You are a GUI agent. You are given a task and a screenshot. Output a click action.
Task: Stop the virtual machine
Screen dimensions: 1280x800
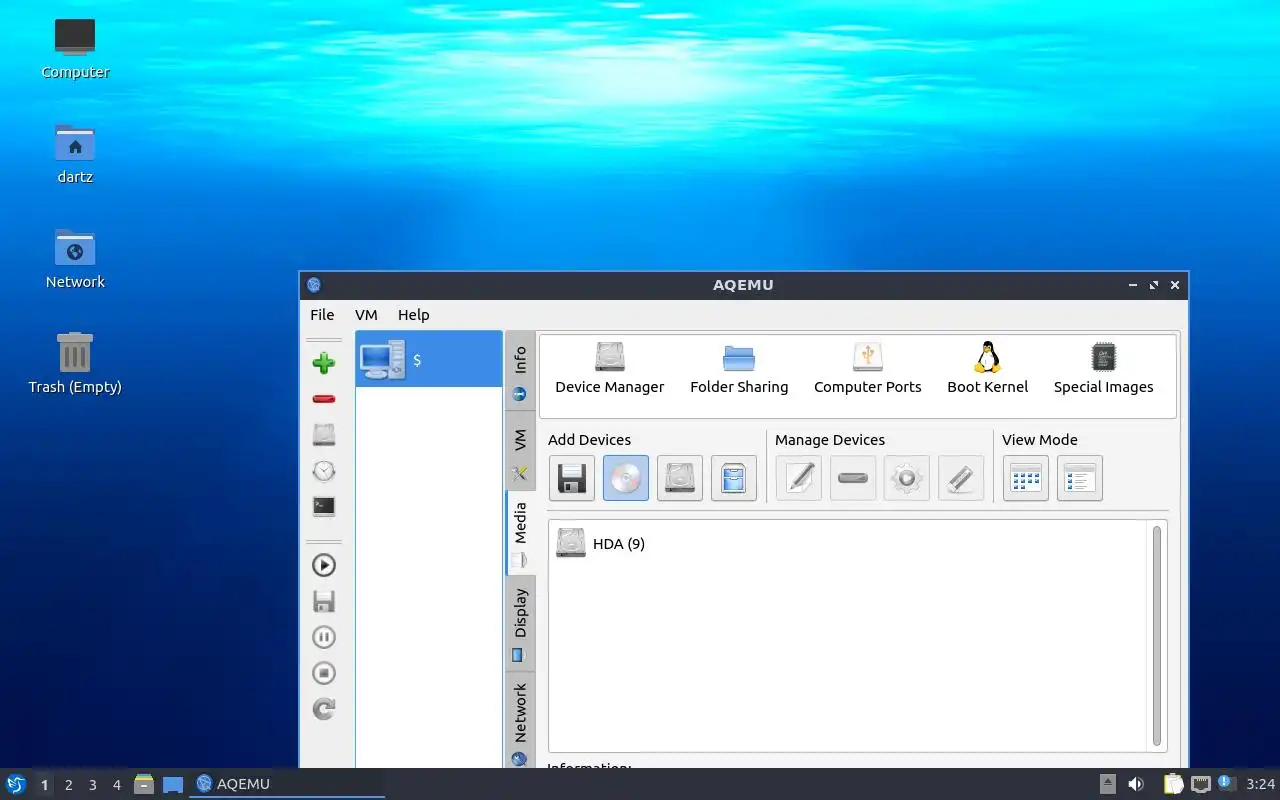pyautogui.click(x=323, y=673)
